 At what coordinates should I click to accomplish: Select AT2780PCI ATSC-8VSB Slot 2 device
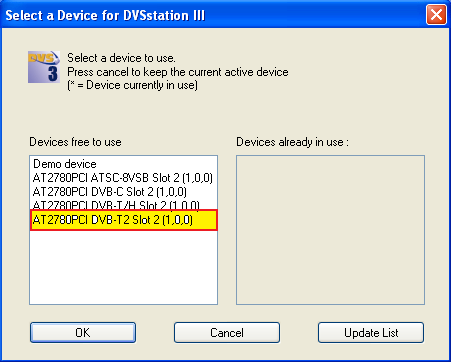tap(124, 178)
